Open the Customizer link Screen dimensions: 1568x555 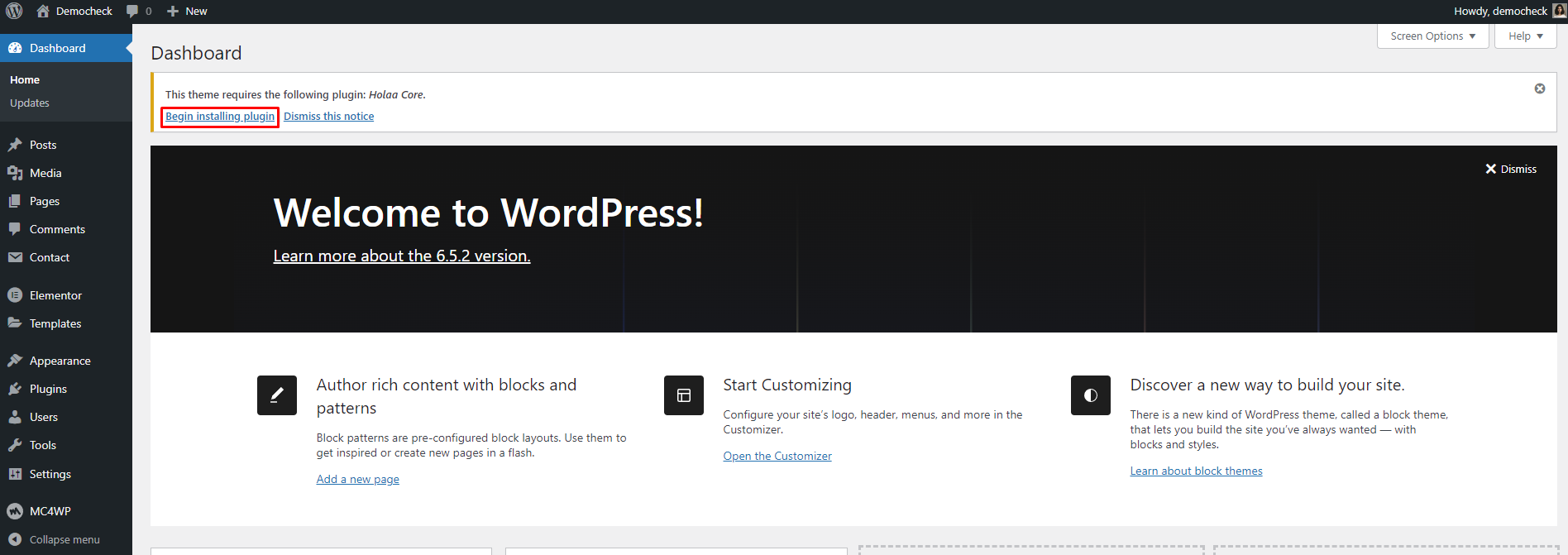coord(777,456)
